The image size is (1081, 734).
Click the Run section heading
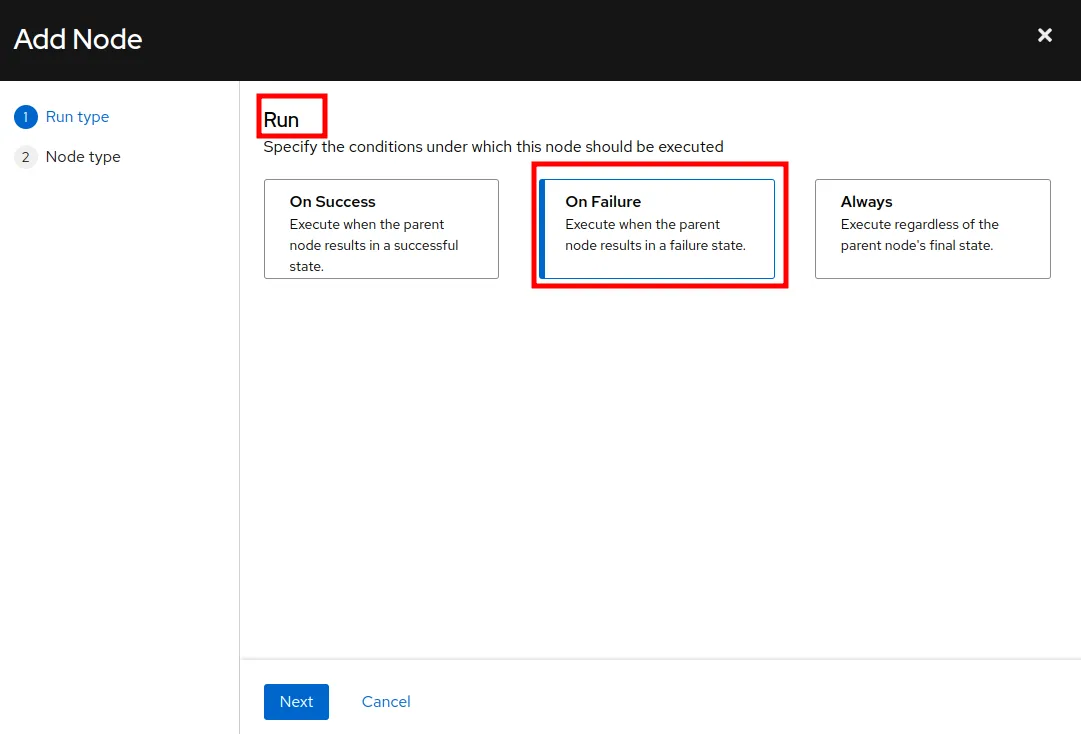coord(281,120)
